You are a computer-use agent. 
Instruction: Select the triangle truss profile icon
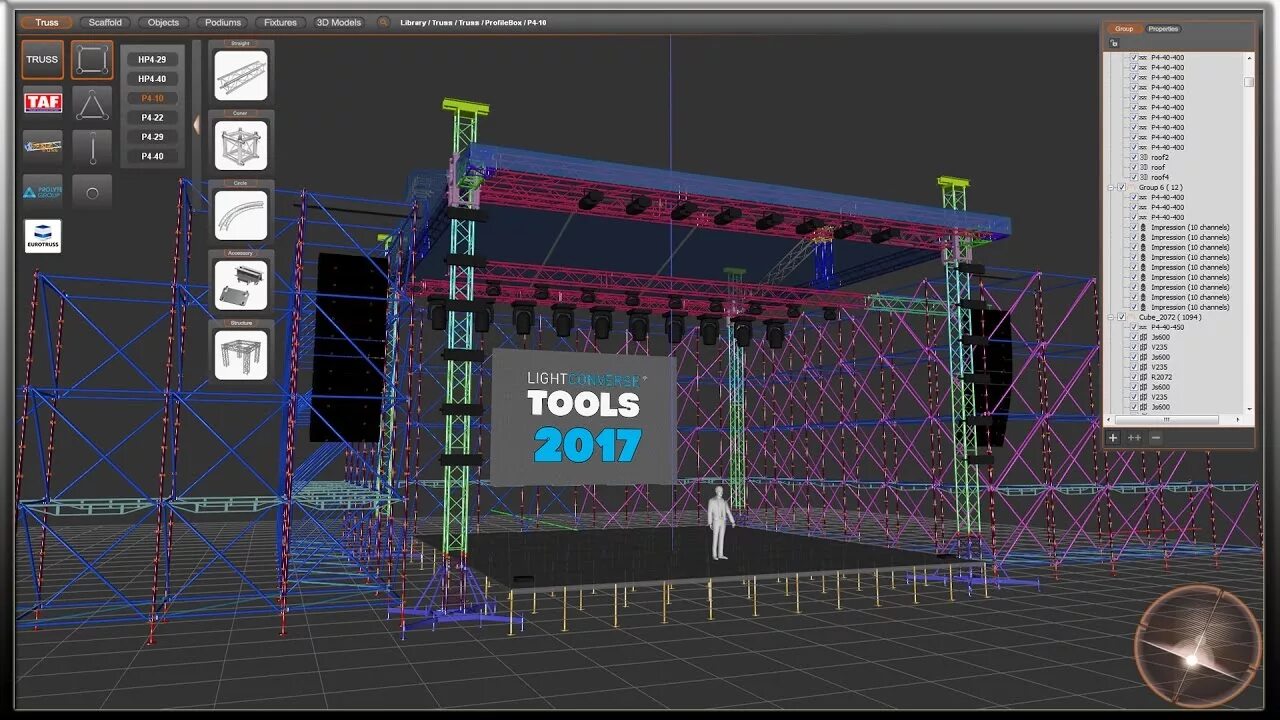(x=92, y=104)
